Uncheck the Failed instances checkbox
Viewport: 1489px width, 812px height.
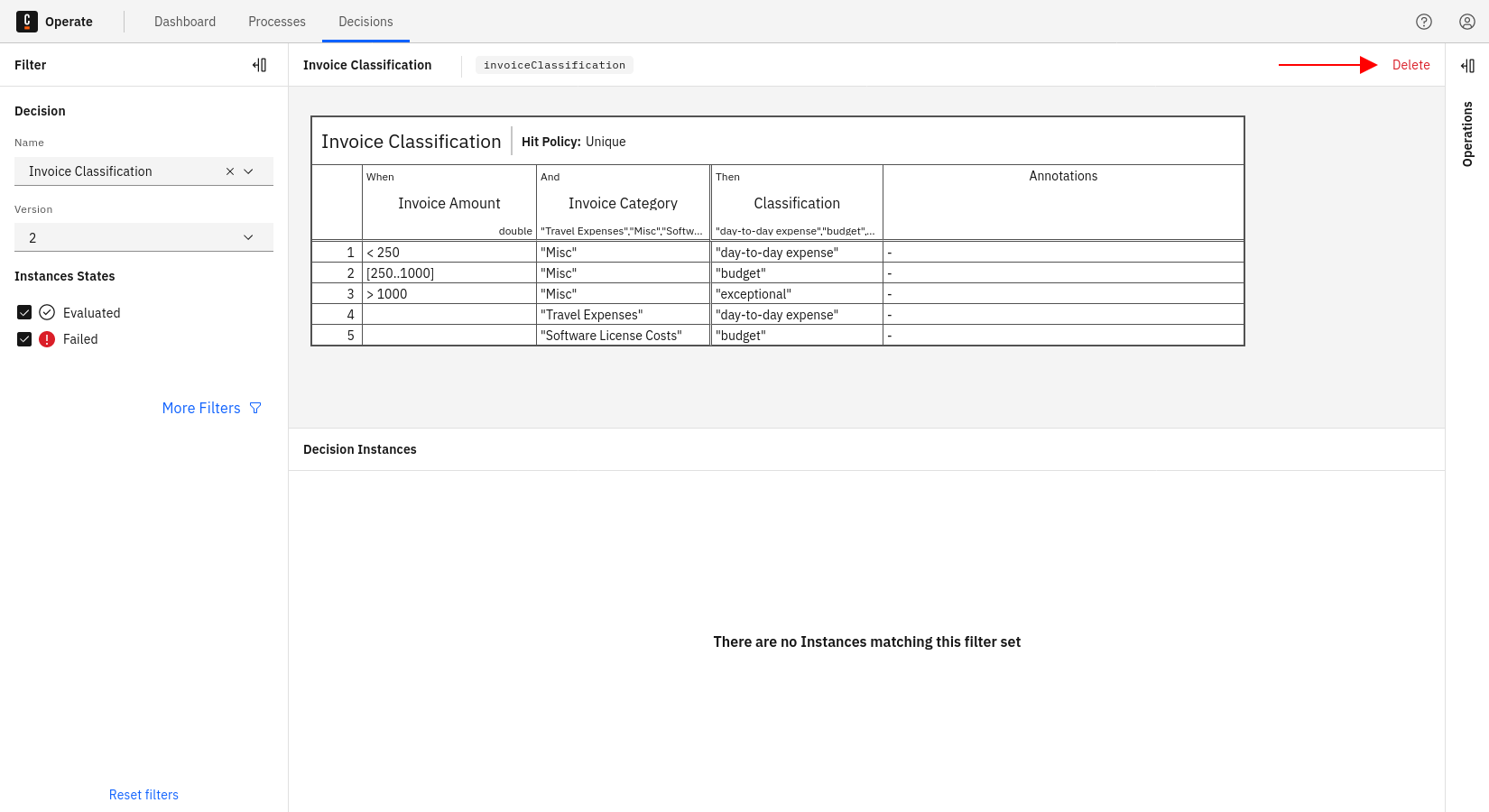[x=24, y=339]
